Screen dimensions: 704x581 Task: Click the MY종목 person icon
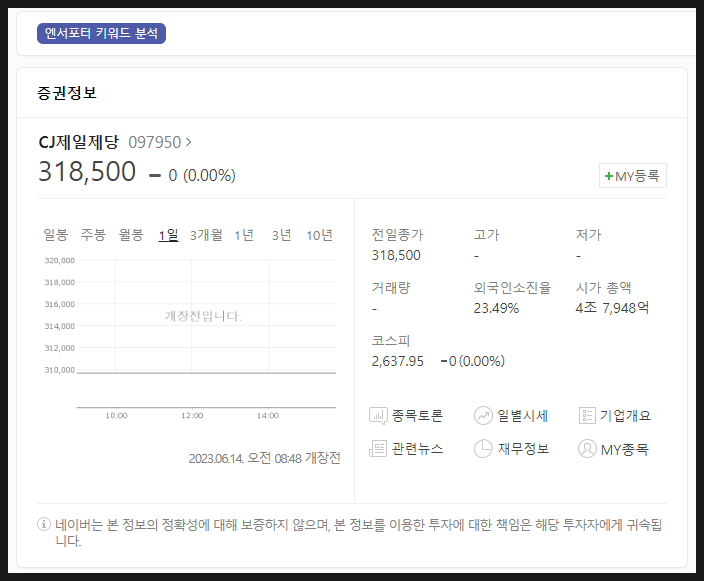(x=587, y=449)
